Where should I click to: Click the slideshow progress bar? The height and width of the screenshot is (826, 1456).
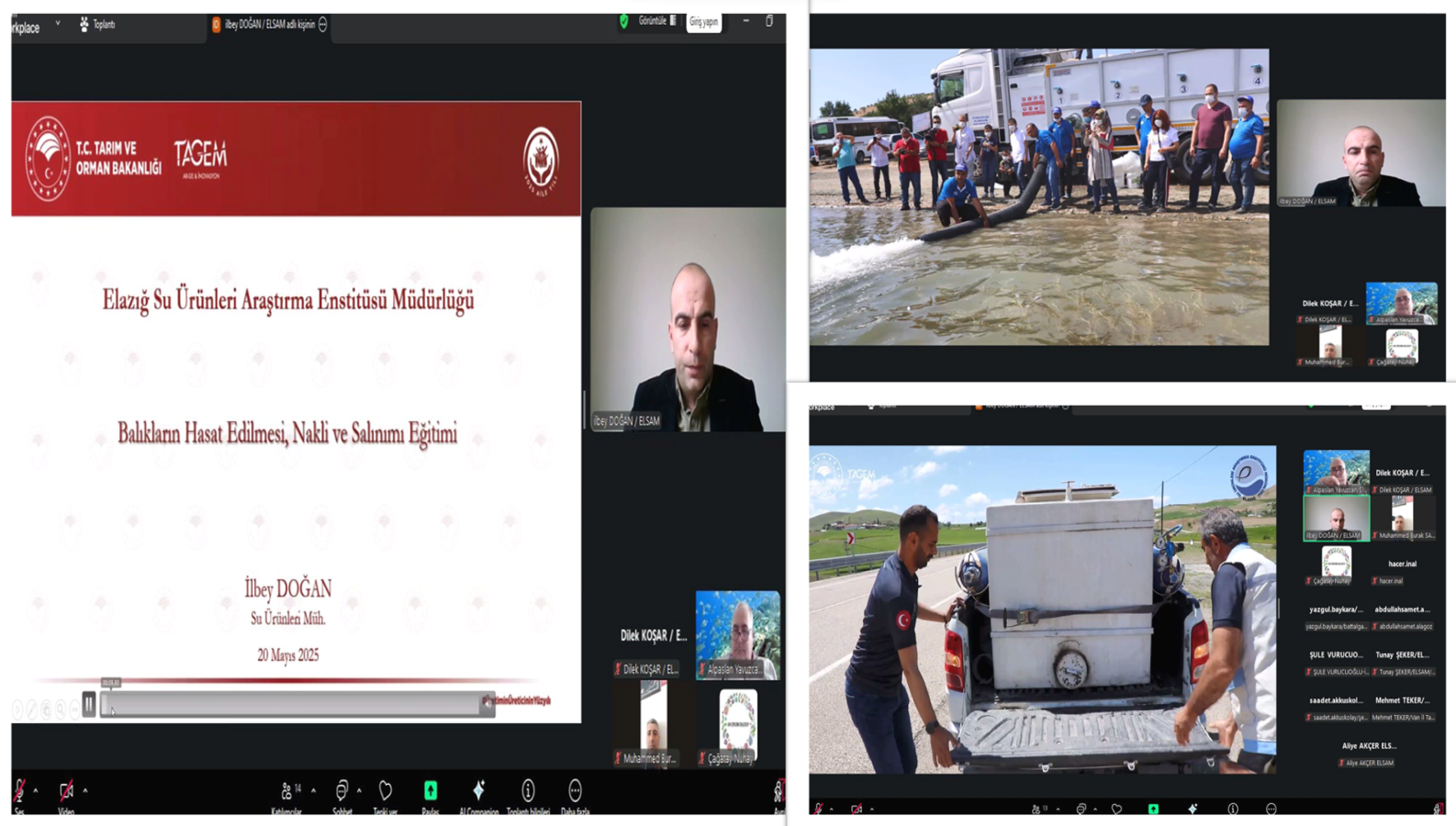(x=294, y=705)
